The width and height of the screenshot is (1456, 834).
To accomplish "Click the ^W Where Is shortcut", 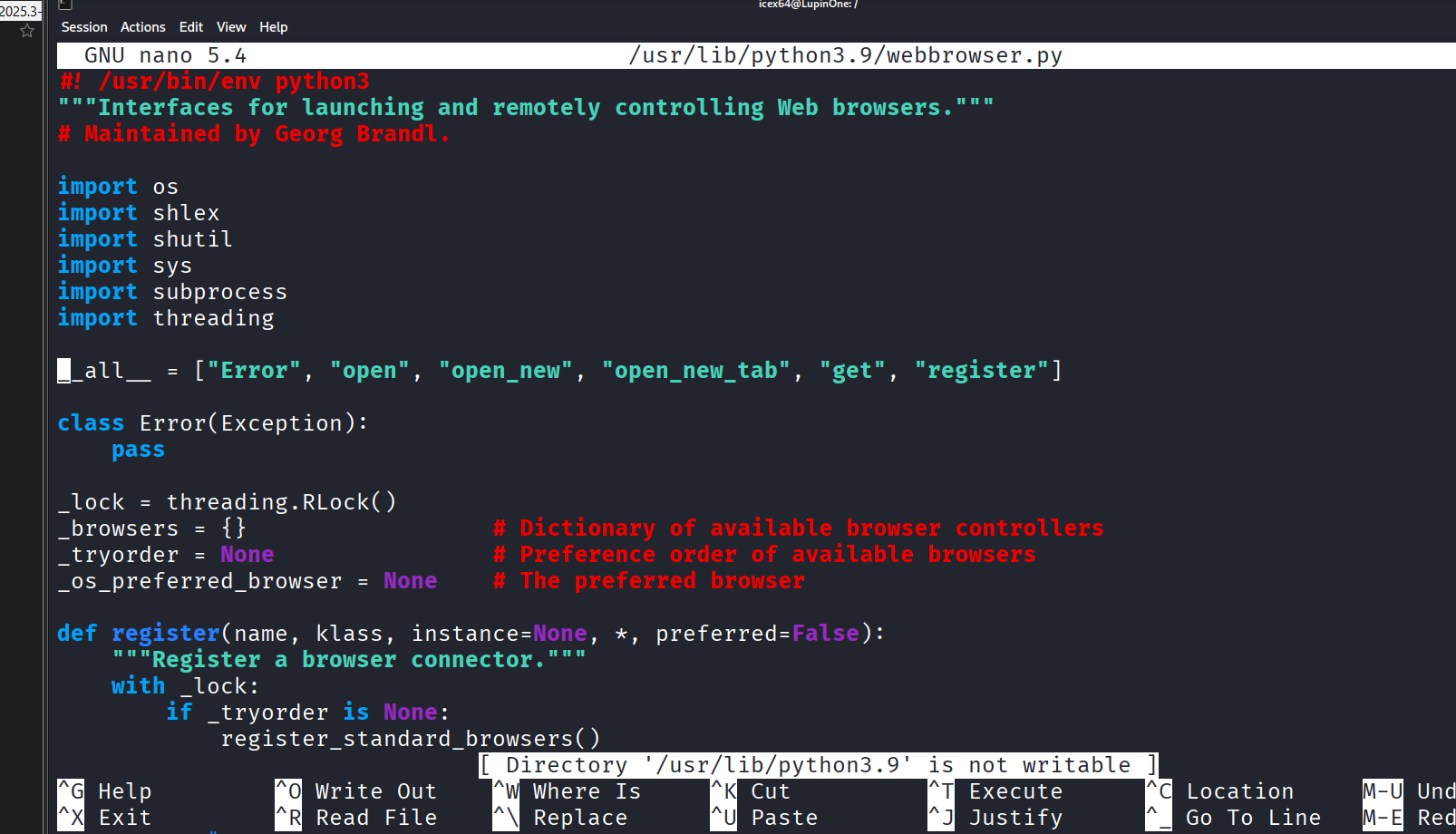I will click(568, 791).
